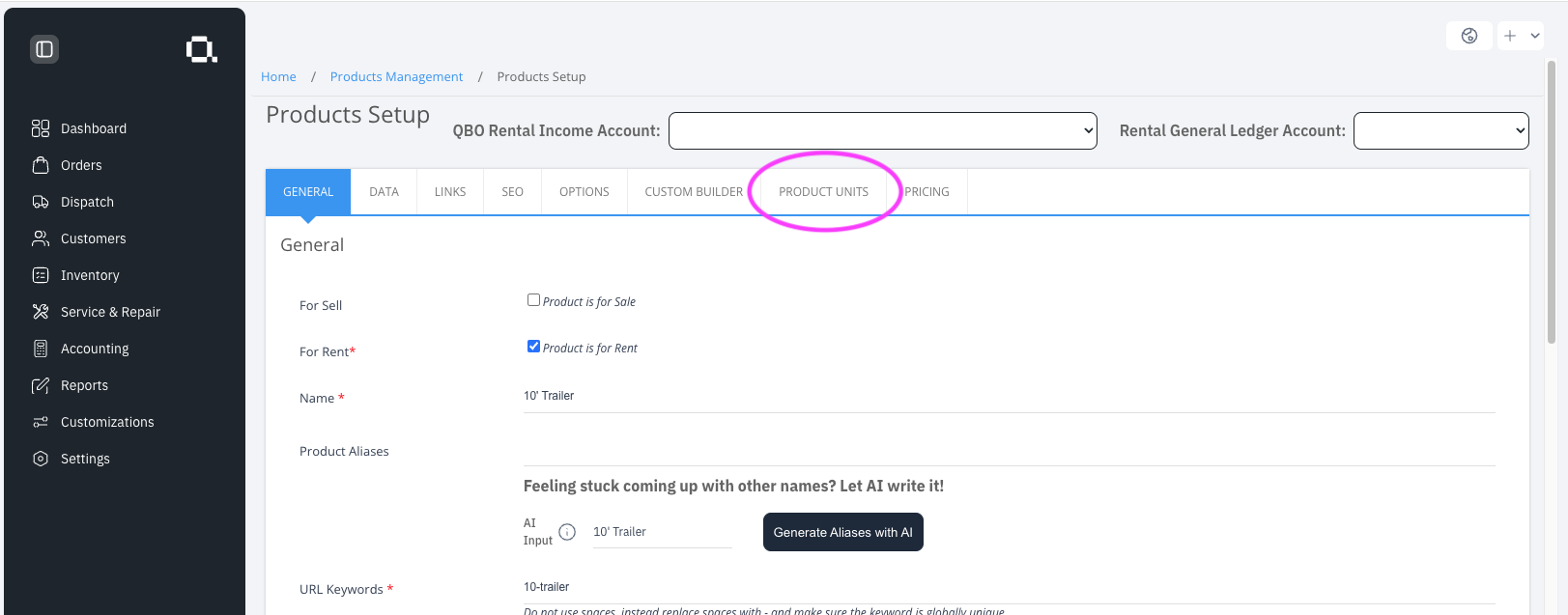Click the Settings gear icon in the sidebar
Image resolution: width=1568 pixels, height=615 pixels.
pos(41,459)
